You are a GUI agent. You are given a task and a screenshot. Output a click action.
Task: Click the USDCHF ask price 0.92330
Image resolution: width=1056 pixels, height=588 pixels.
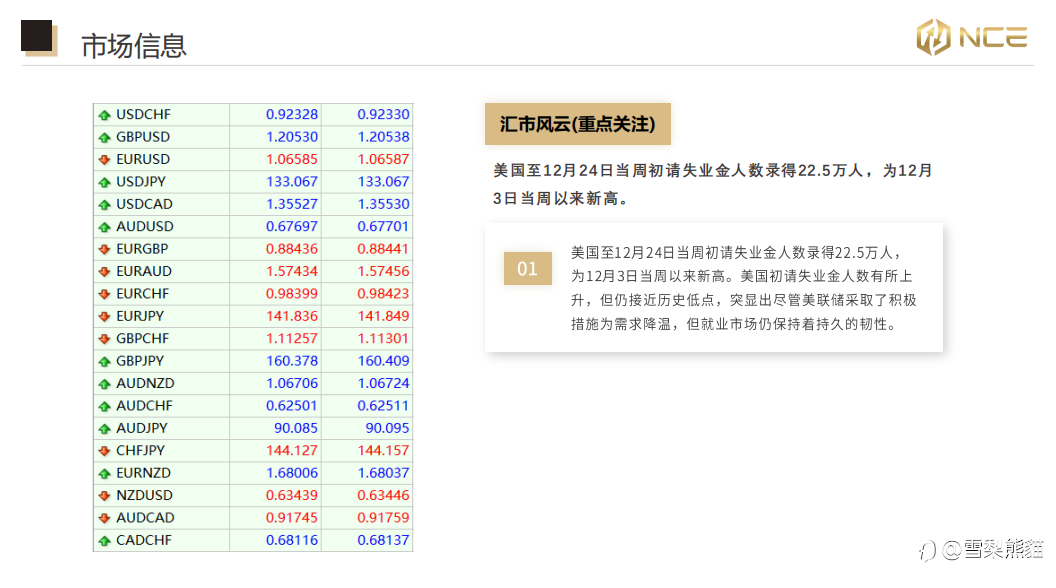[x=383, y=115]
